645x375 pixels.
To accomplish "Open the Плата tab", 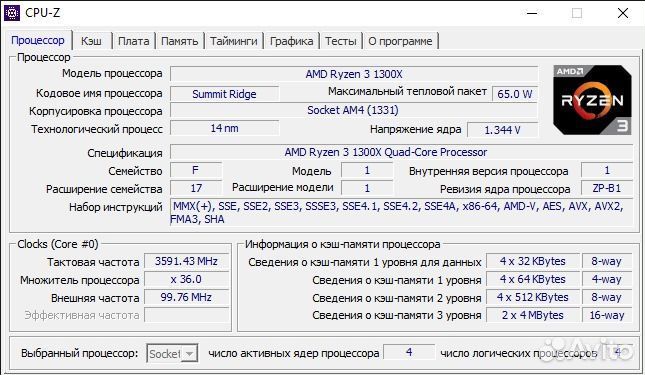I will coord(134,41).
